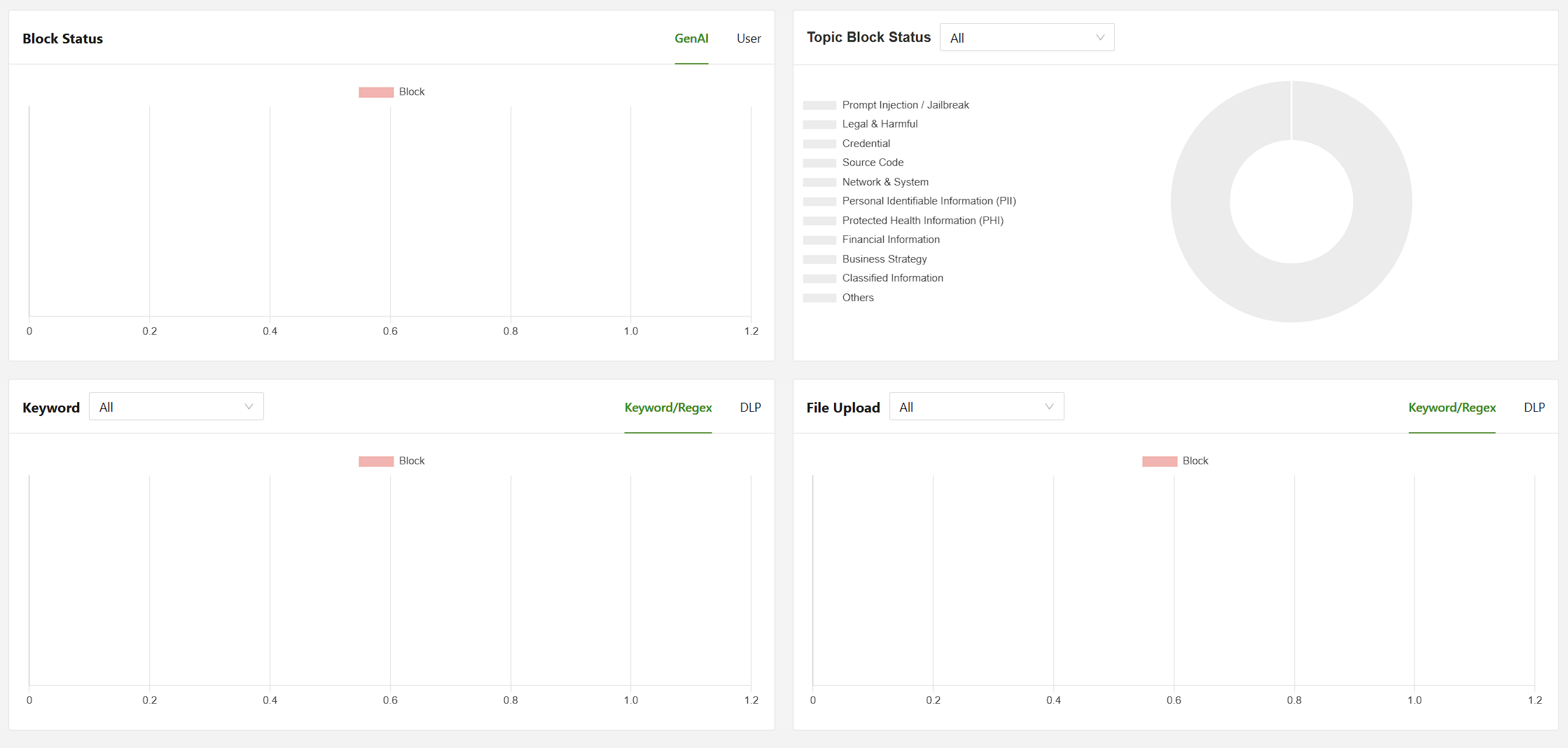Switch to the GenAI tab in Block Status

pos(691,39)
